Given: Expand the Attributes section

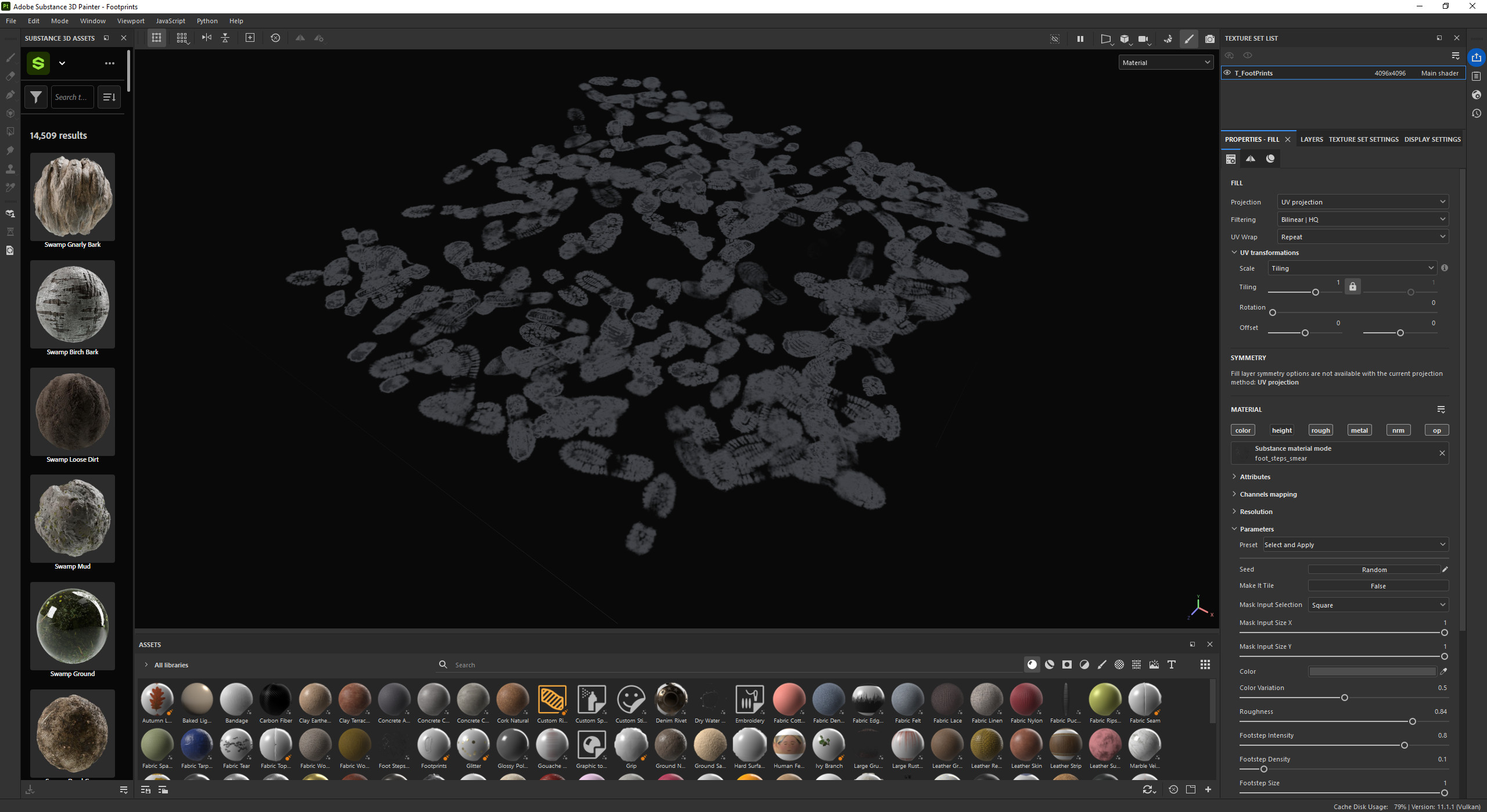Looking at the screenshot, I should [x=1255, y=476].
